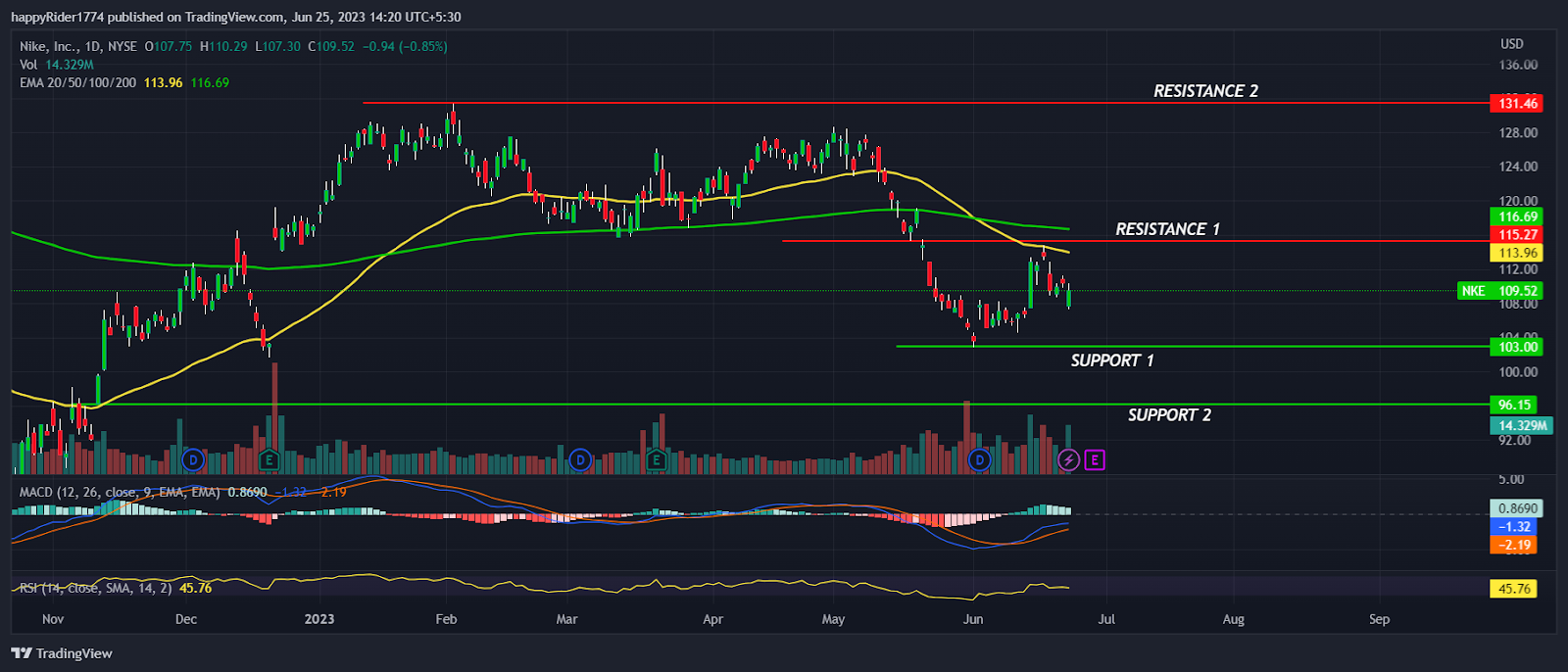Click the 14.329M volume axis label
1568x672 pixels.
1522,425
